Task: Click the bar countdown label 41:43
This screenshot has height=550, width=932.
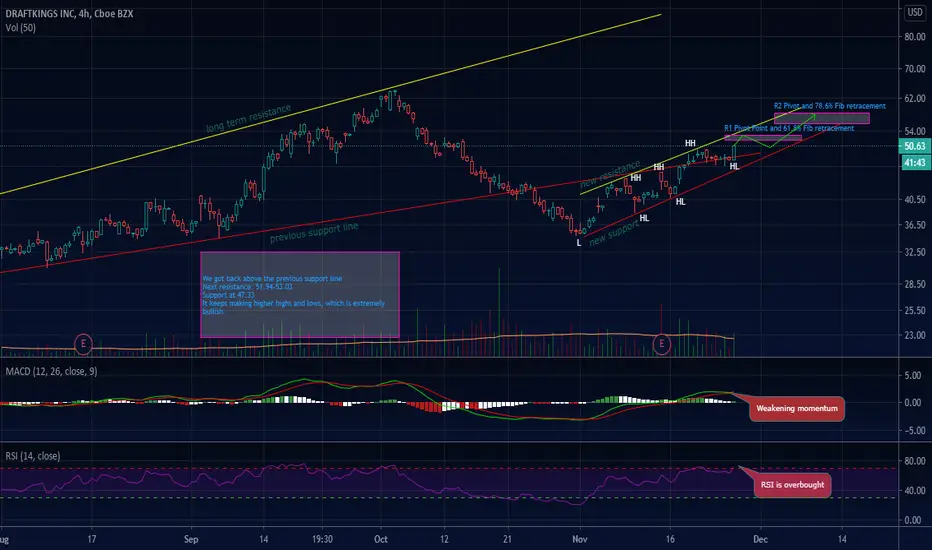Action: [x=915, y=162]
